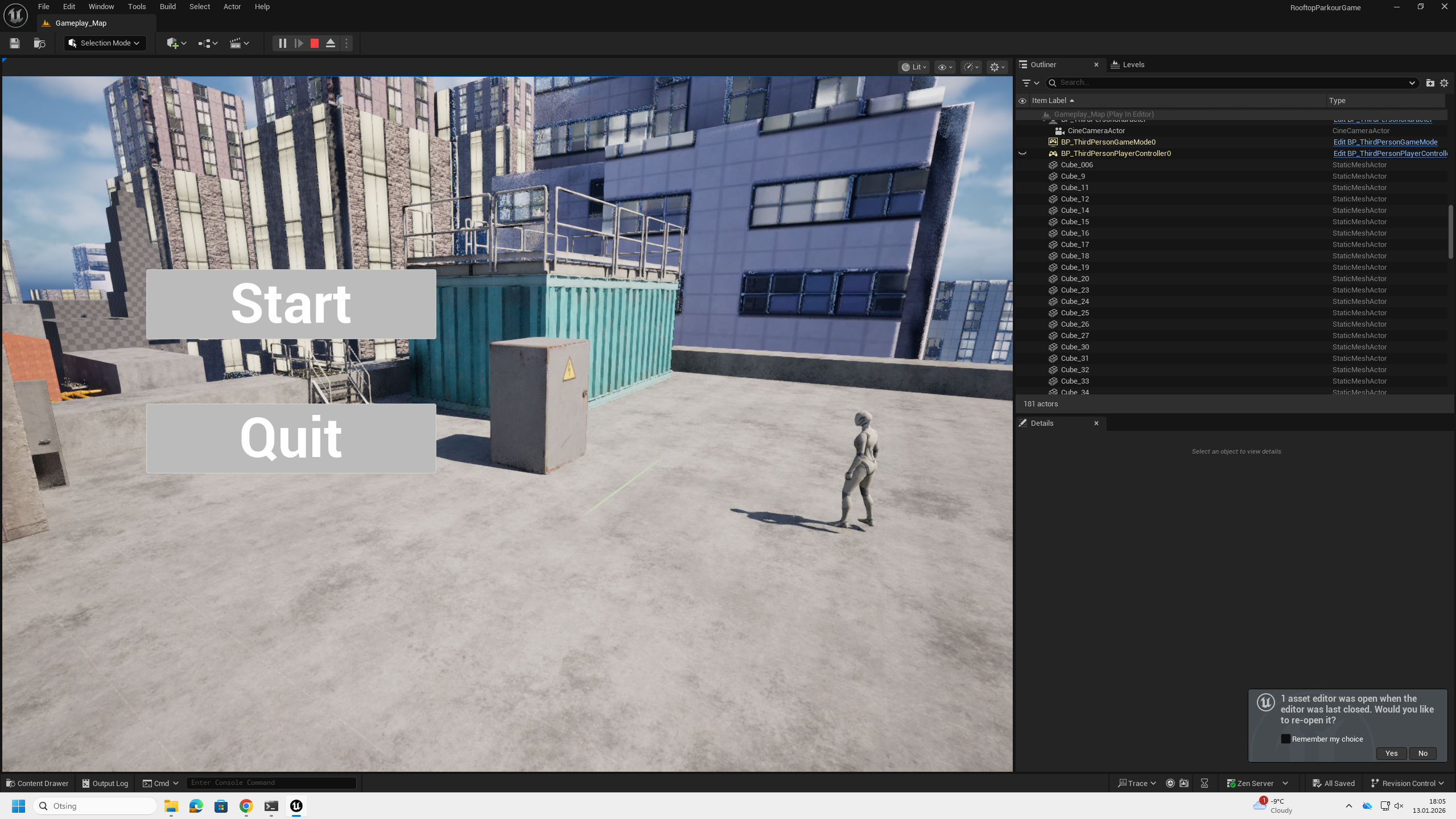Toggle the Outliner visibility column header eye

coord(1022,101)
